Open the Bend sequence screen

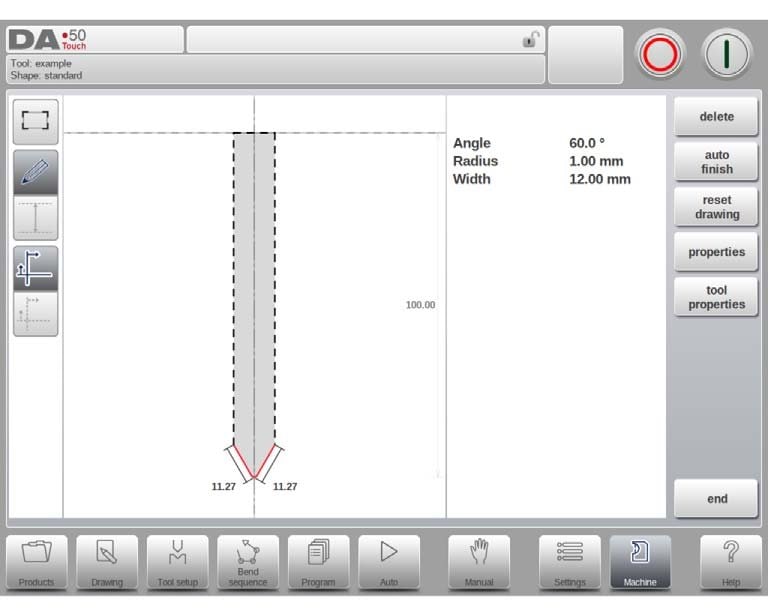248,562
